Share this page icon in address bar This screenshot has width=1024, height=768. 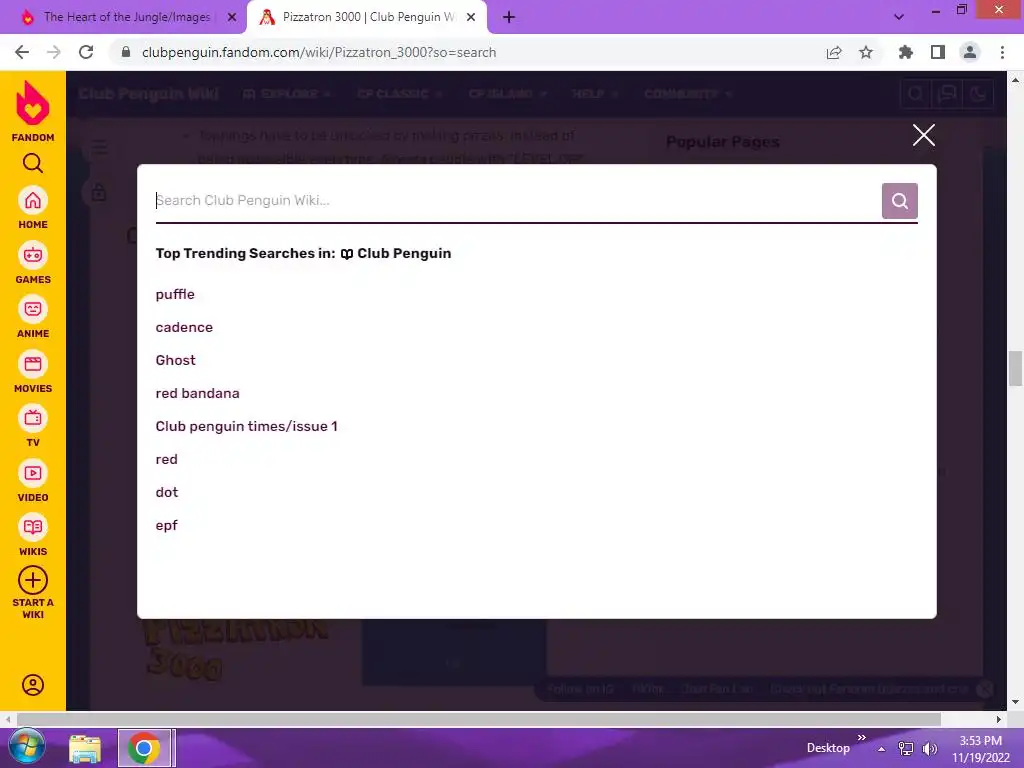coord(834,52)
